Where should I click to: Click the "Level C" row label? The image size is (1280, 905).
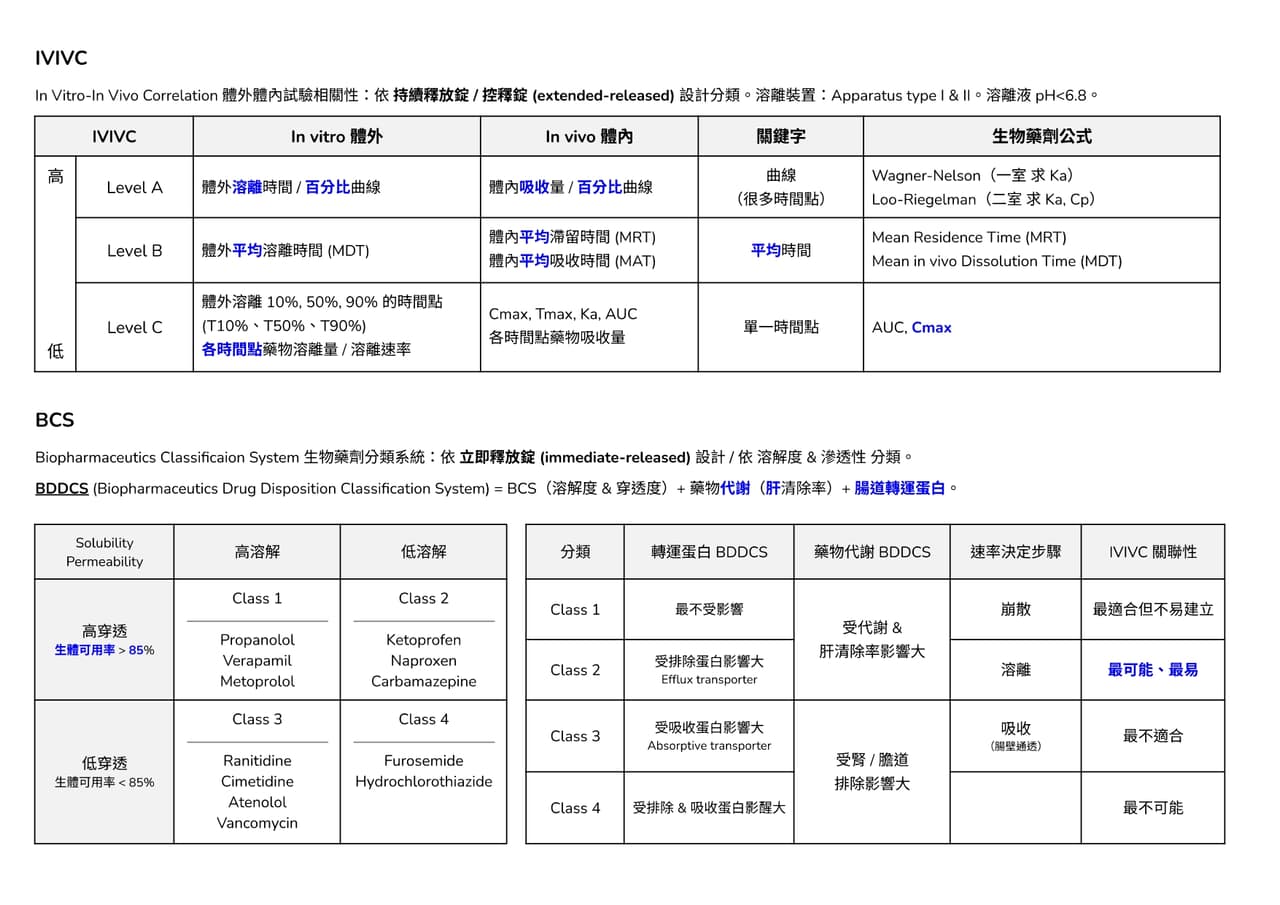[x=134, y=327]
